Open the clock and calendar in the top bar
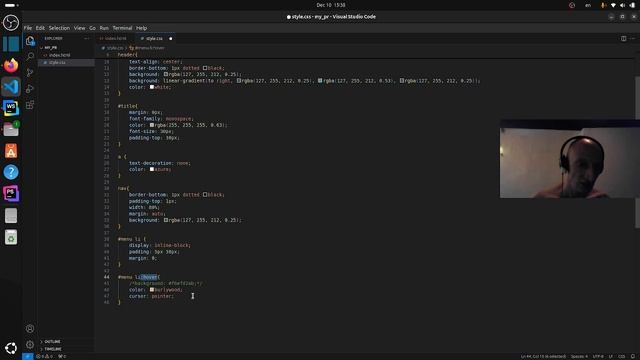 (331, 5)
